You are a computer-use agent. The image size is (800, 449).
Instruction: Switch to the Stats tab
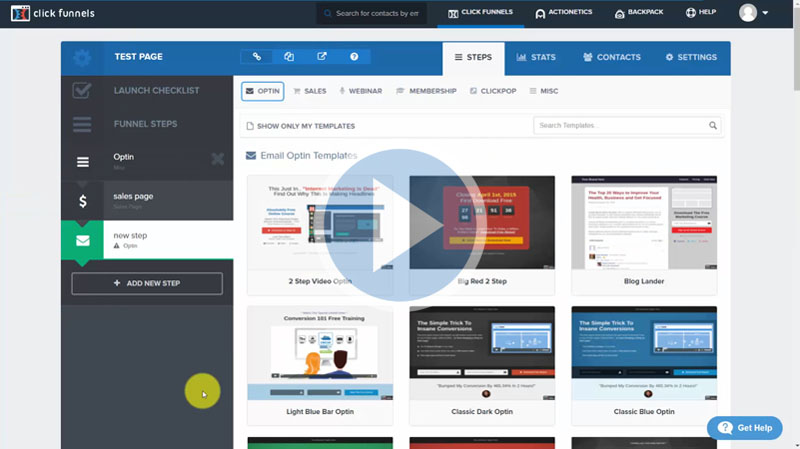click(x=536, y=57)
